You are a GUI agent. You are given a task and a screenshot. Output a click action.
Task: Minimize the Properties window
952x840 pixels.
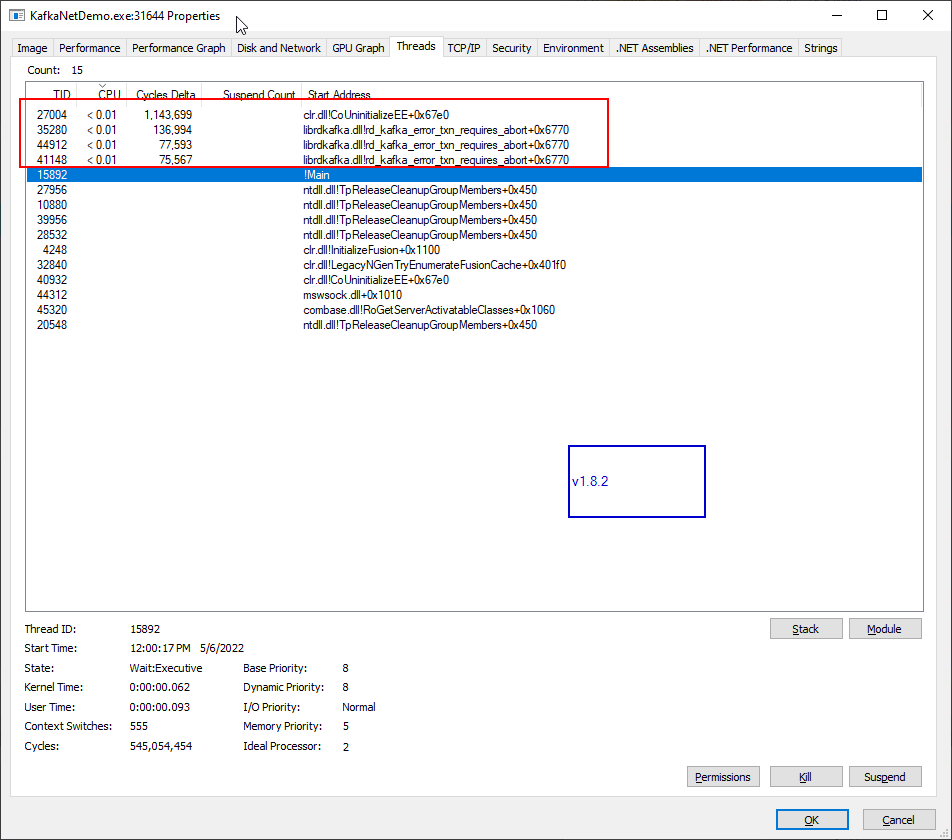837,15
